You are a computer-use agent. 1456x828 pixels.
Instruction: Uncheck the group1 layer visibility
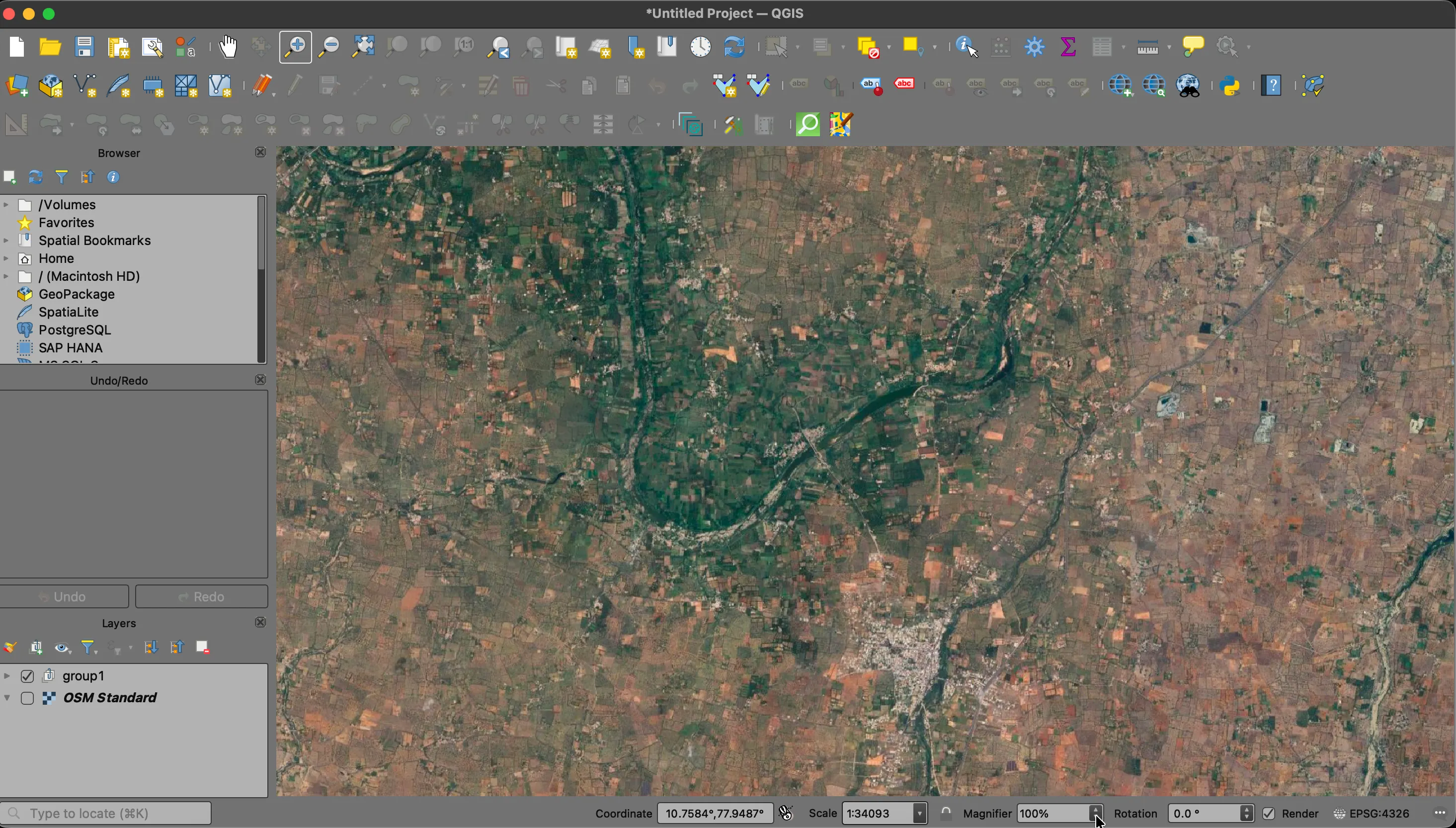click(27, 676)
